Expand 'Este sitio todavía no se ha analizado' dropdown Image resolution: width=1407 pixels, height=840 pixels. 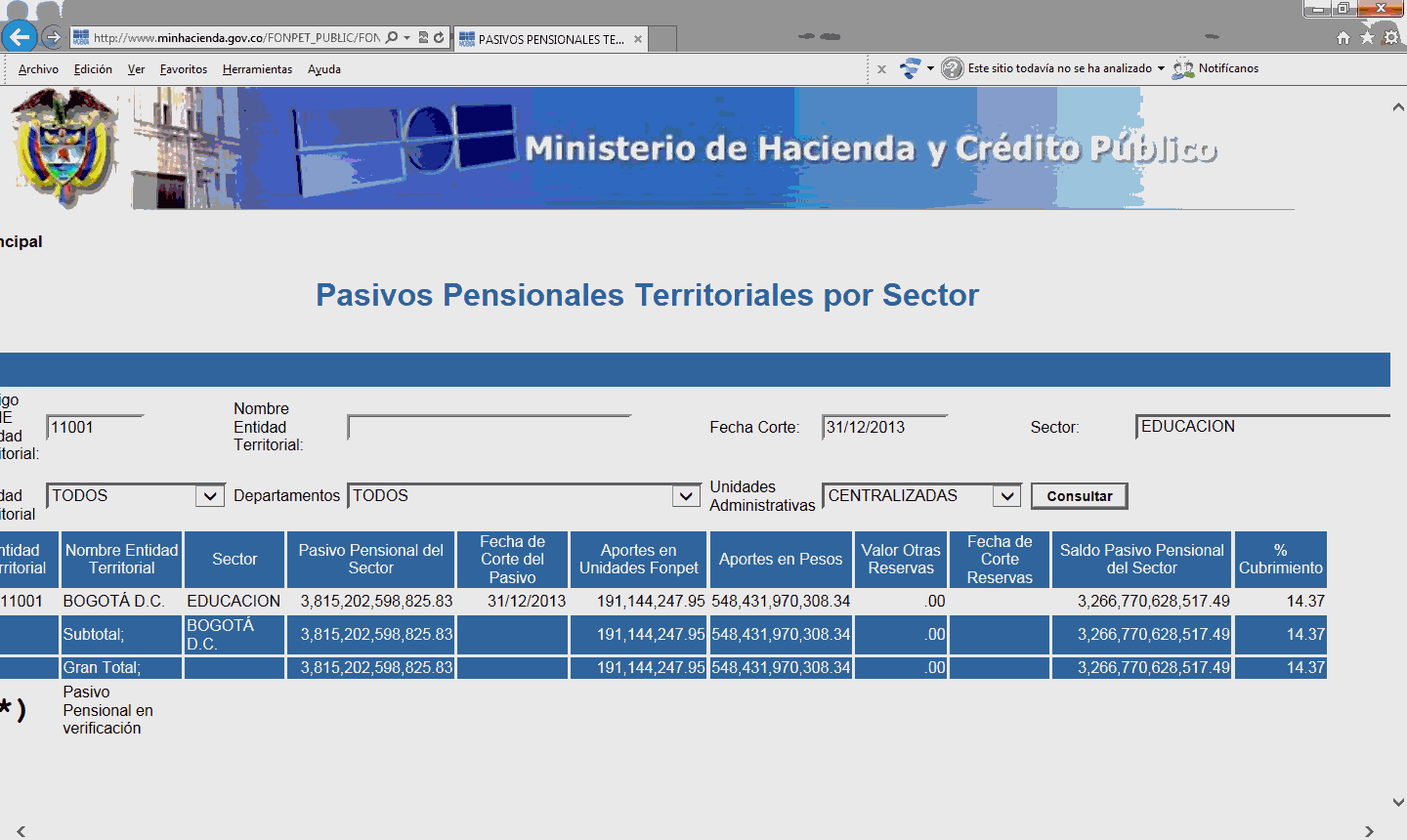1161,68
